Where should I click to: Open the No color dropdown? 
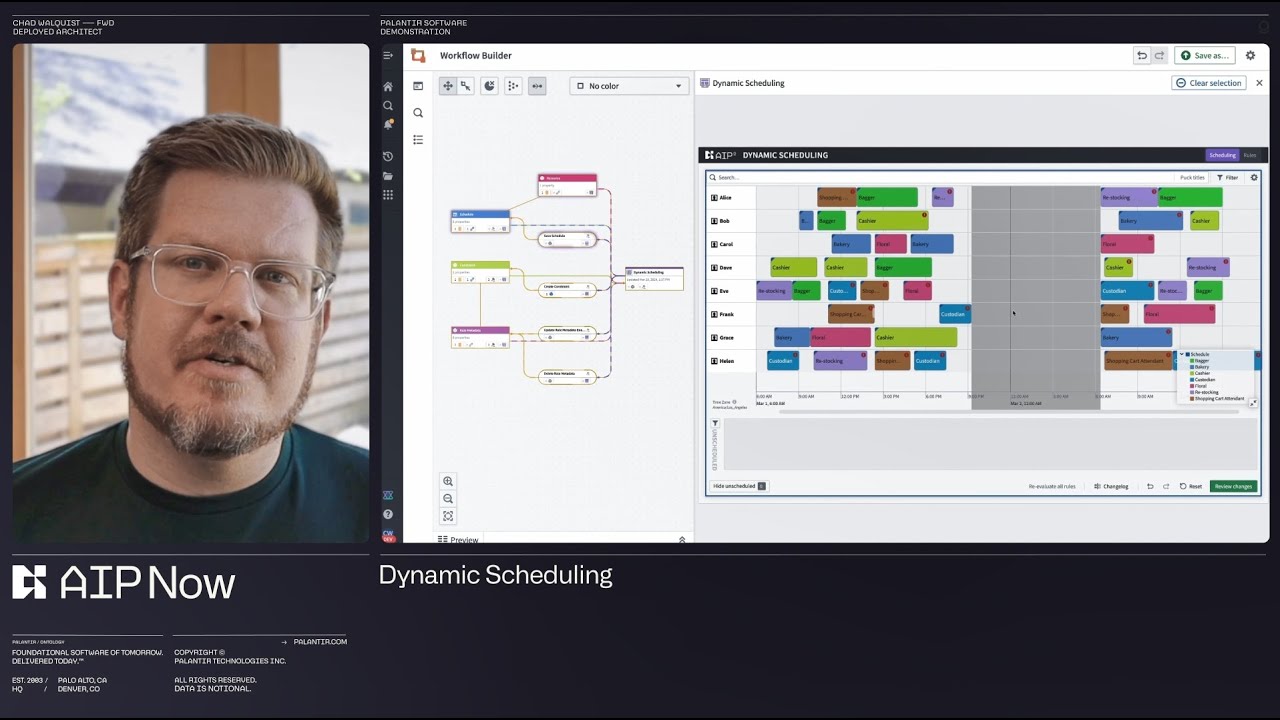[630, 86]
